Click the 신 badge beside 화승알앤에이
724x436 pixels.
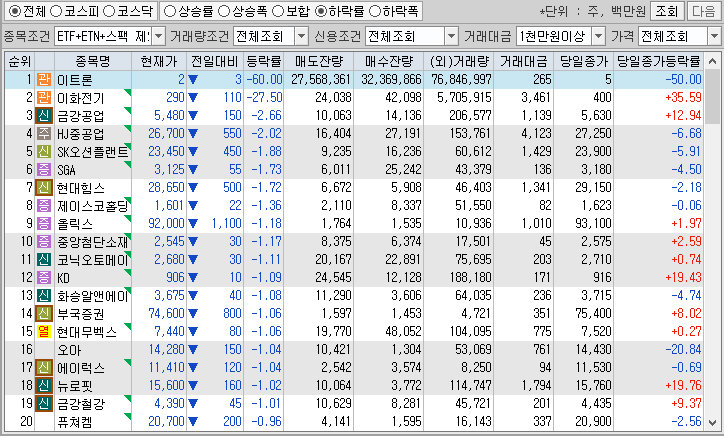[44, 296]
